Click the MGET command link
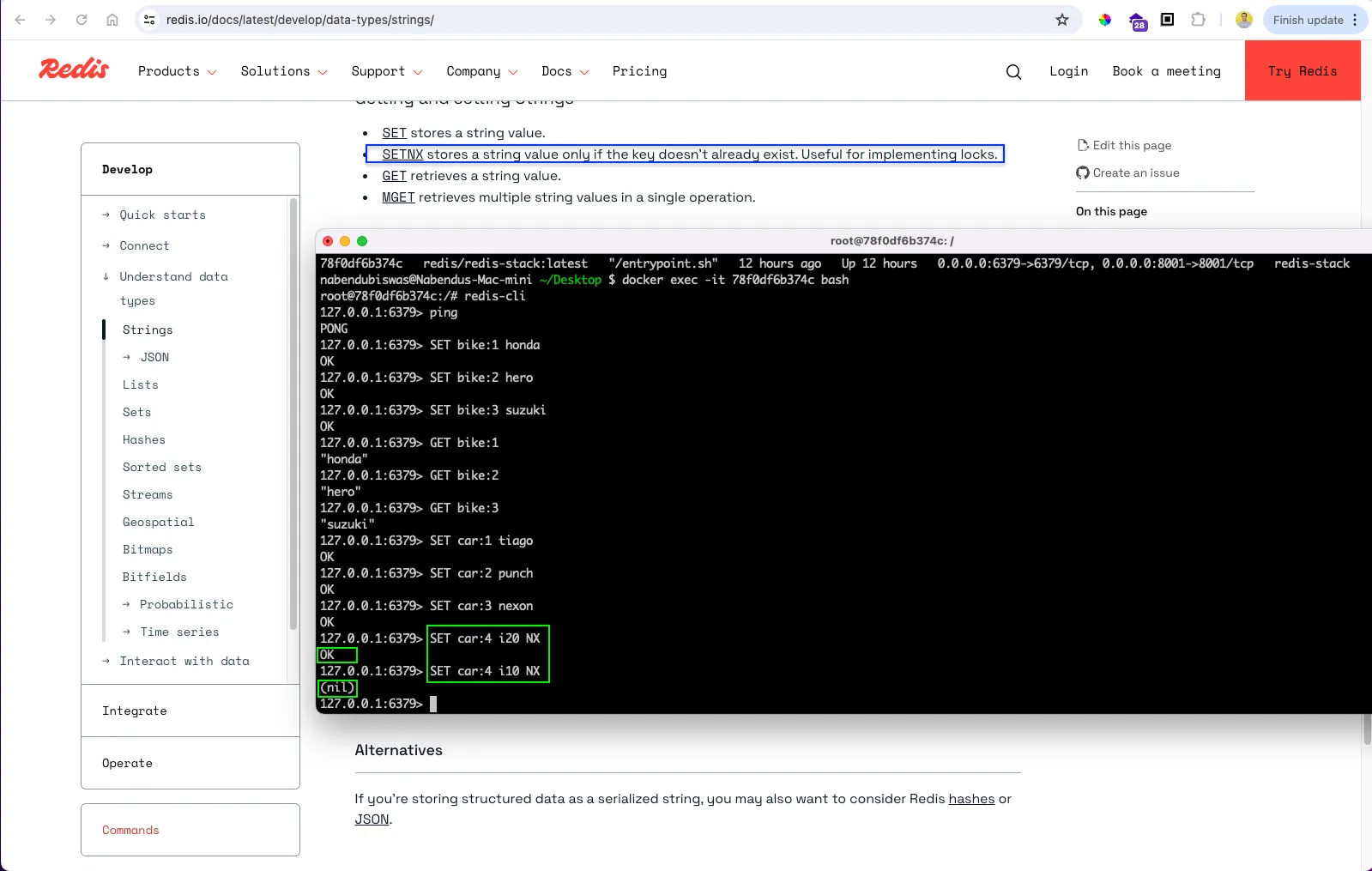Screen dimensions: 1372x871 point(398,197)
